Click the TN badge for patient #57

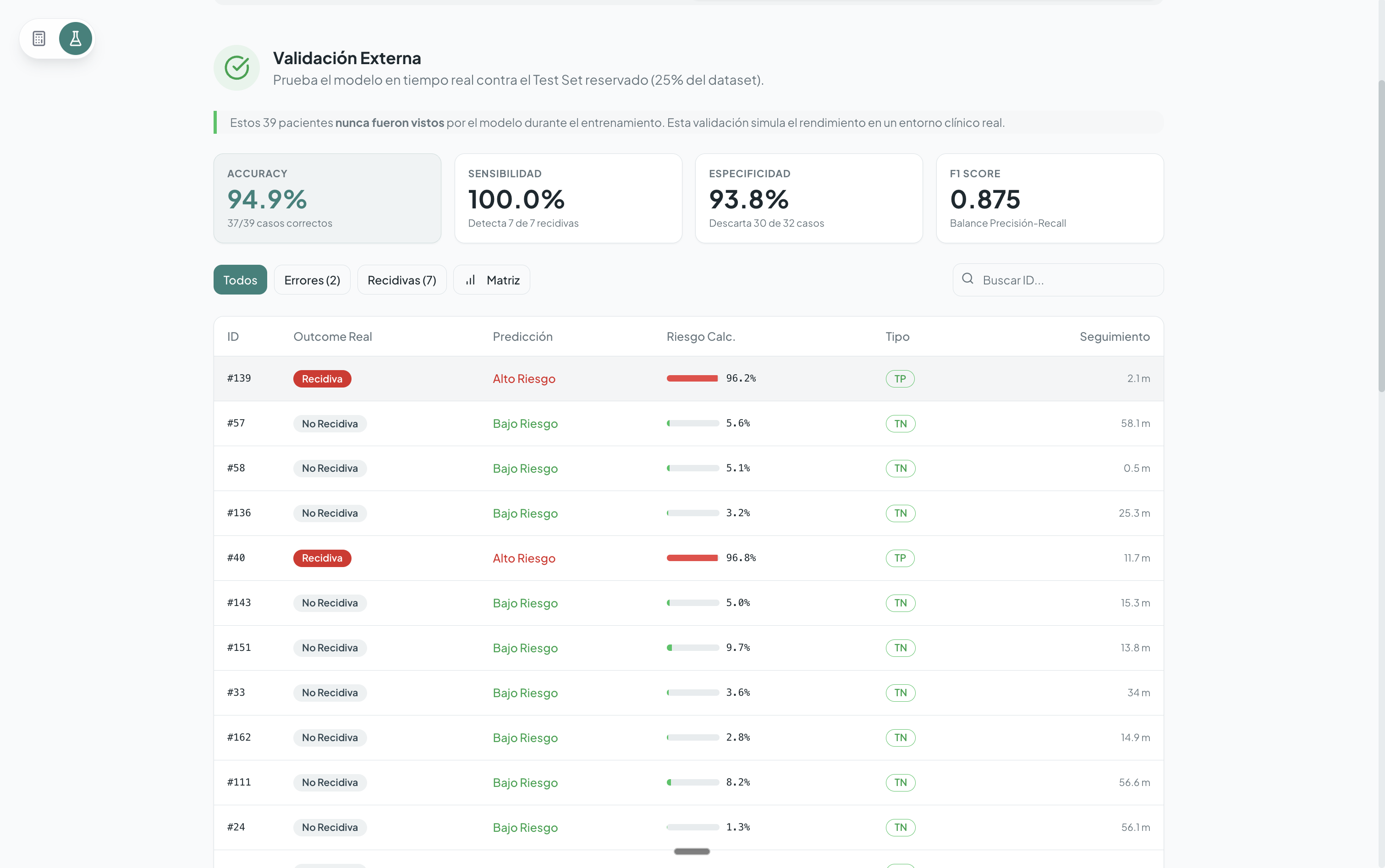pos(900,424)
